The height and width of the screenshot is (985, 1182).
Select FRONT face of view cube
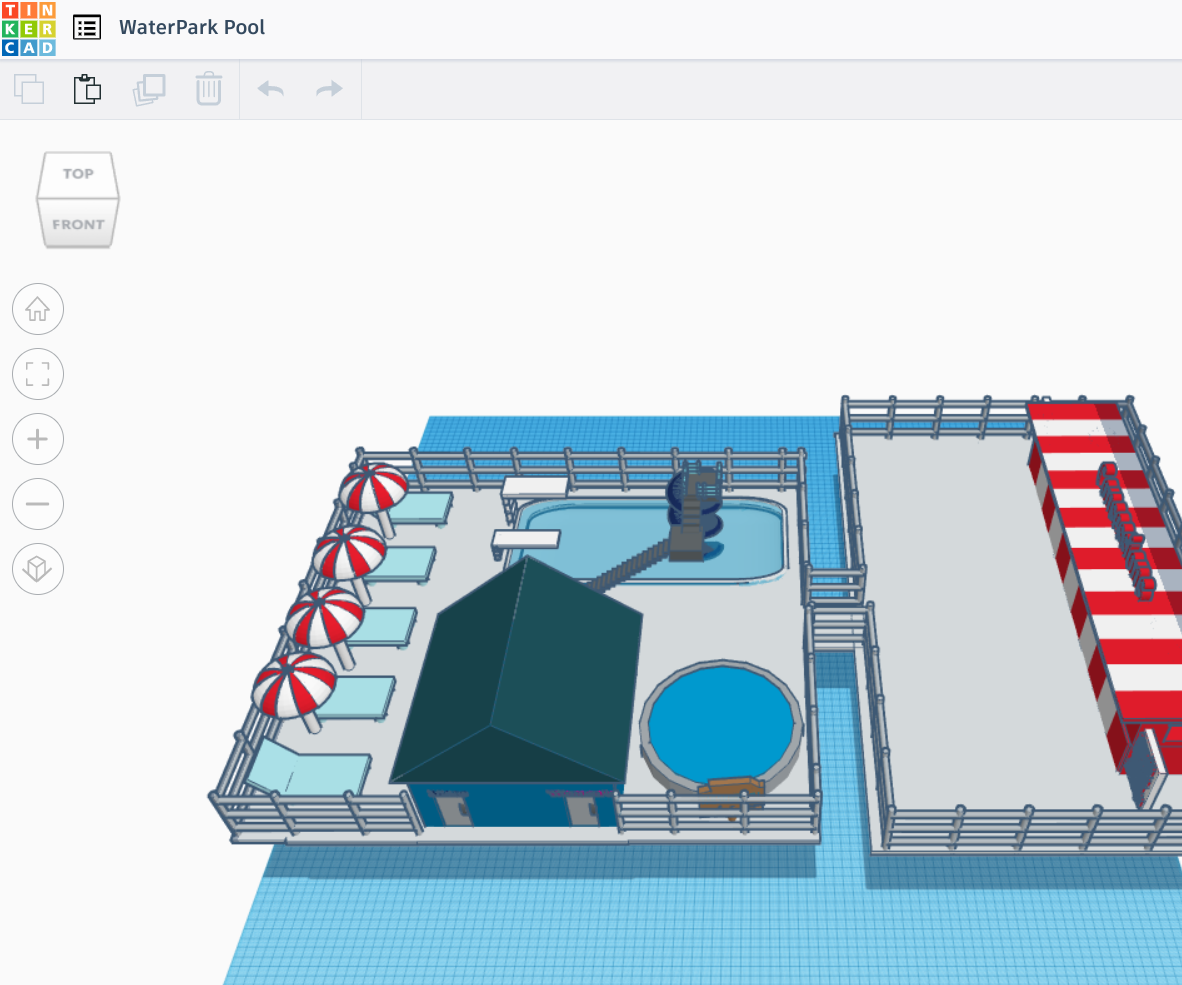(78, 224)
